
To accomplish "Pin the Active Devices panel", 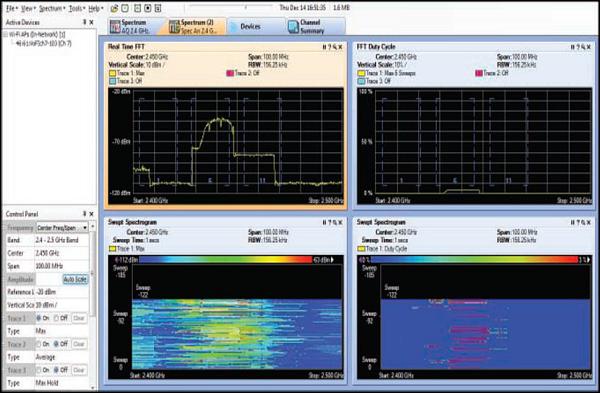I will 85,23.
